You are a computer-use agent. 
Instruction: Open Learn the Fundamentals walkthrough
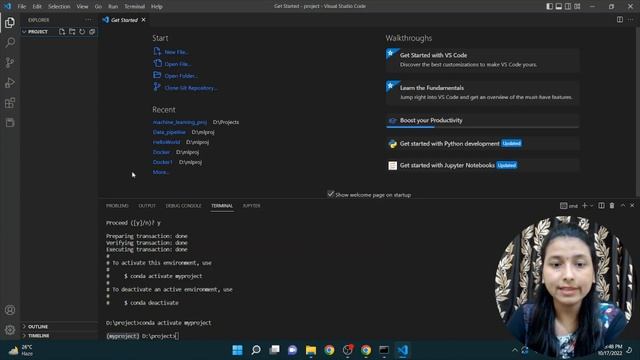point(482,92)
